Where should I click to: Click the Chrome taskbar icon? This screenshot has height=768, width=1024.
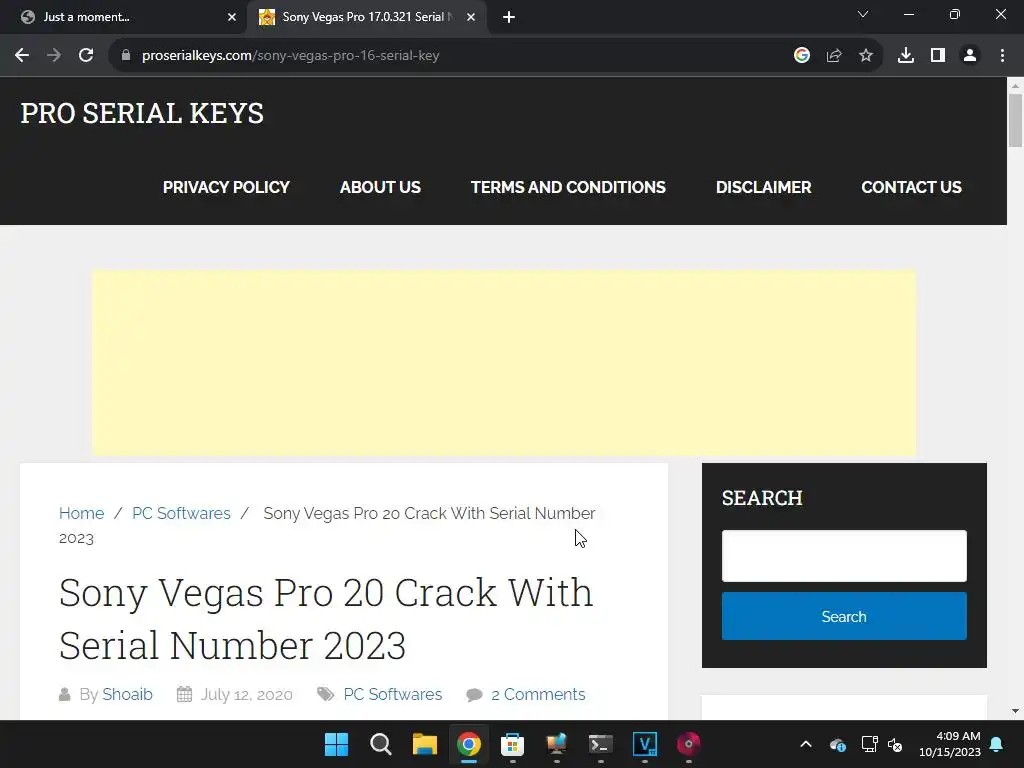[x=468, y=744]
